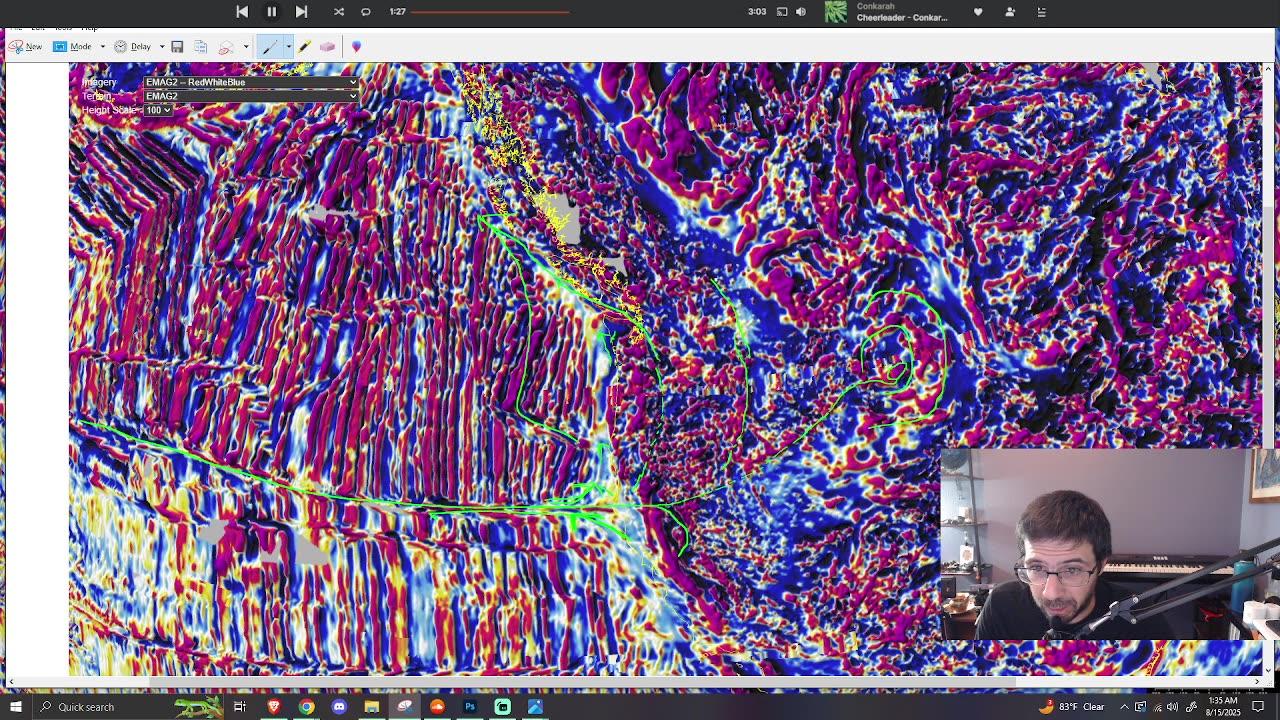The image size is (1280, 720).
Task: Open the teal app taskbar icon
Action: 502,707
